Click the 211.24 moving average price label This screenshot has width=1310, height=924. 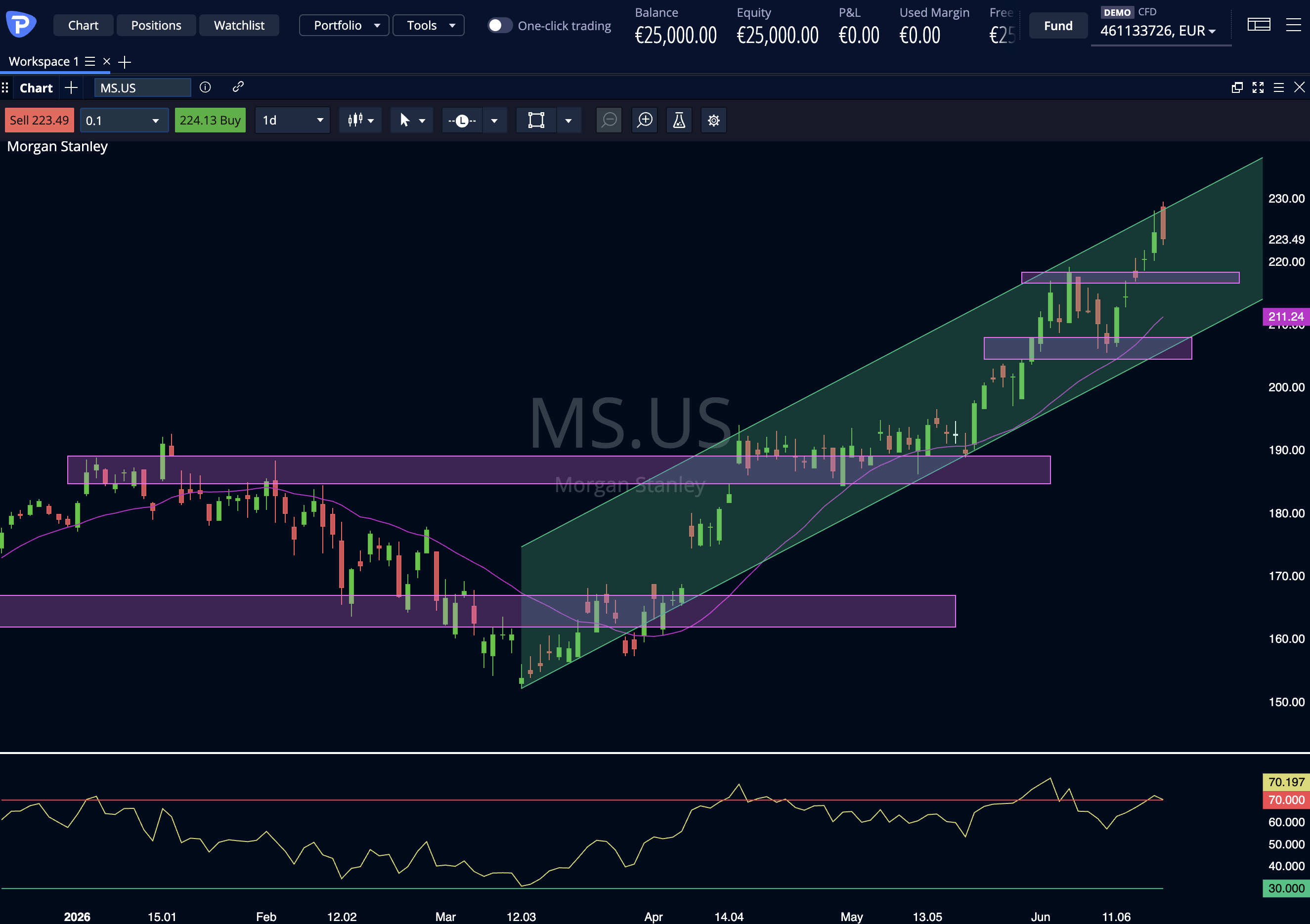1286,317
